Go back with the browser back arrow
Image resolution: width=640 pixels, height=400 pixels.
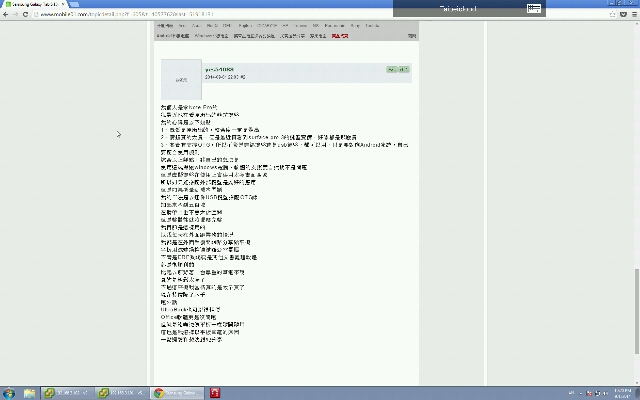pyautogui.click(x=5, y=14)
